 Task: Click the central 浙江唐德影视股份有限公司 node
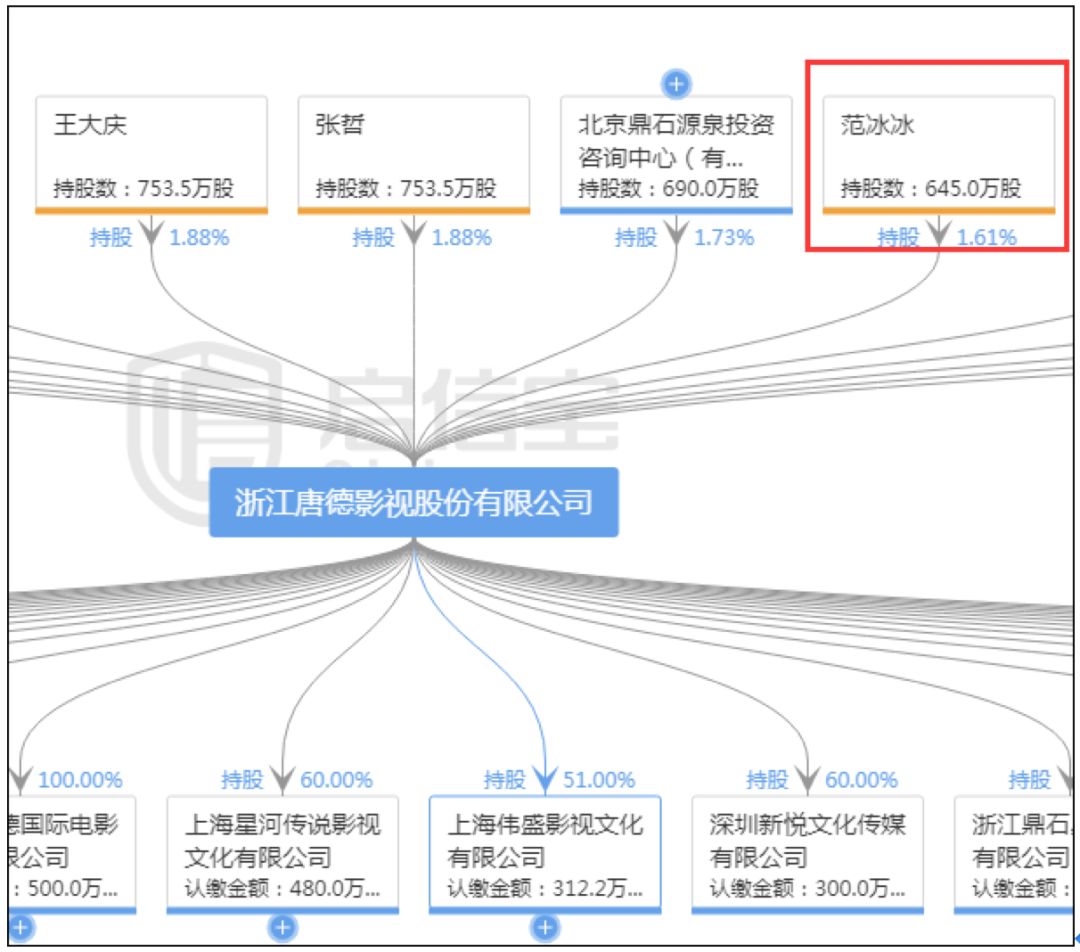[414, 502]
